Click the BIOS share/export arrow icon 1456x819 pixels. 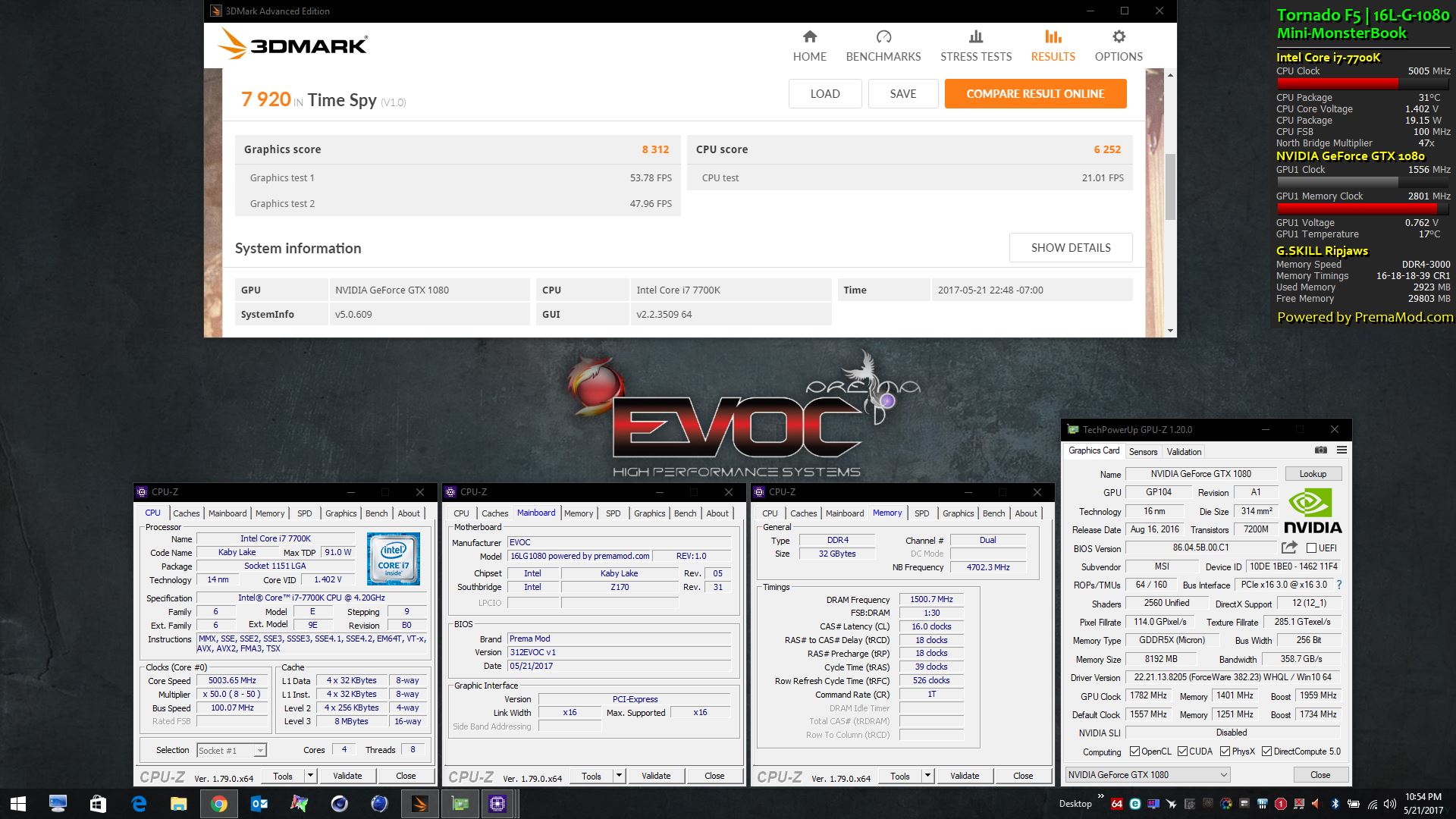point(1288,548)
